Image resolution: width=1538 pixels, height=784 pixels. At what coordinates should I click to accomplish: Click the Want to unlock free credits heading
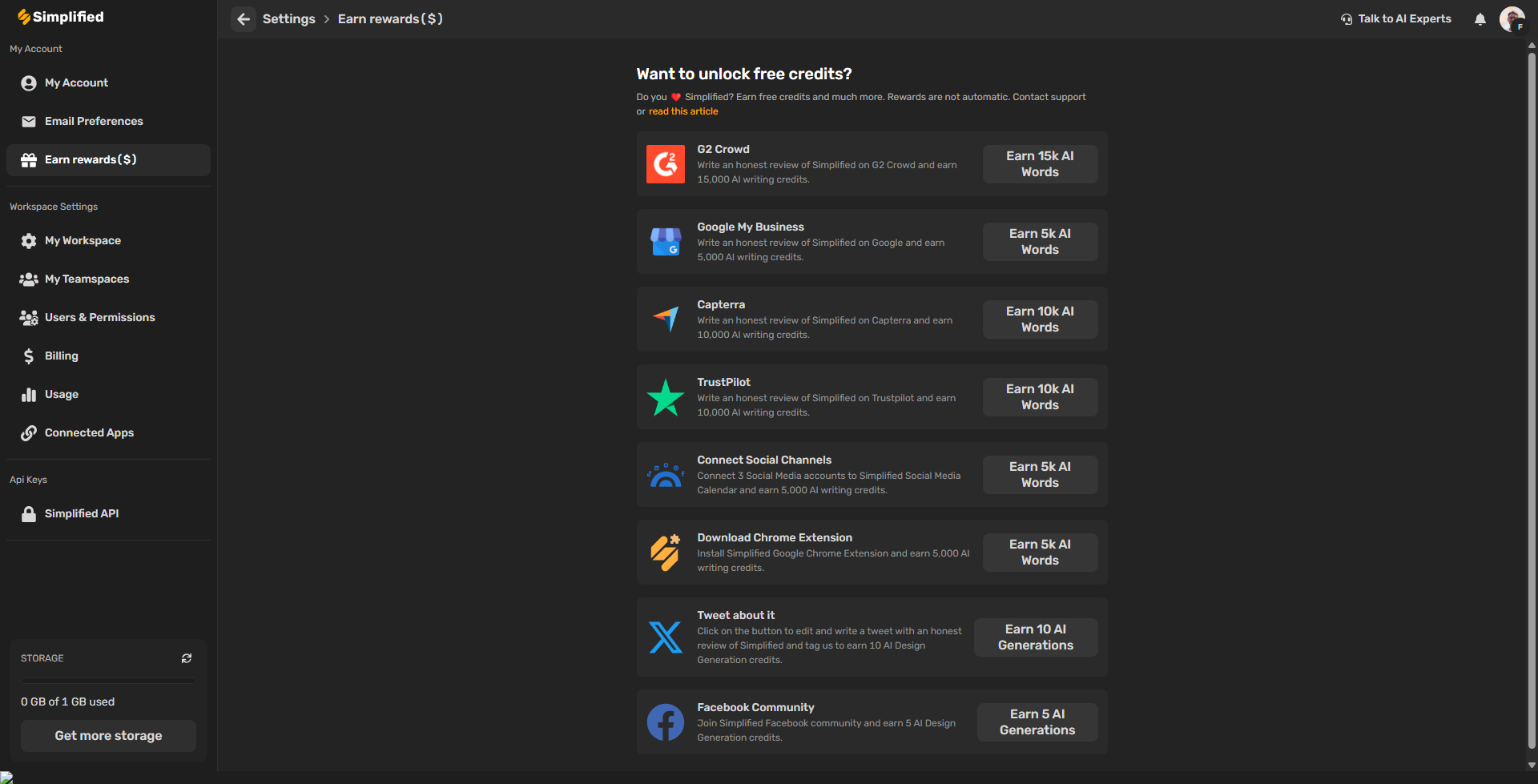[x=744, y=74]
